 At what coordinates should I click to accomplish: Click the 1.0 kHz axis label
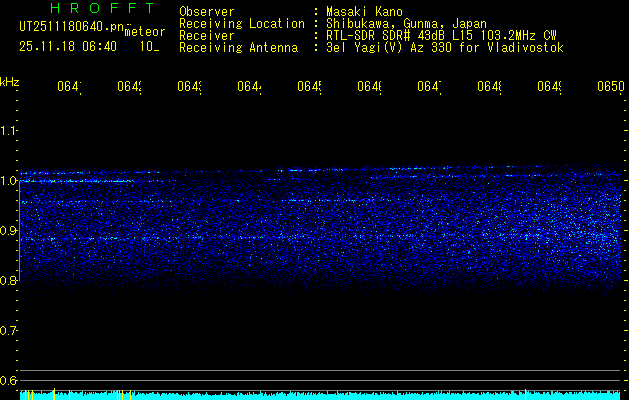point(8,181)
